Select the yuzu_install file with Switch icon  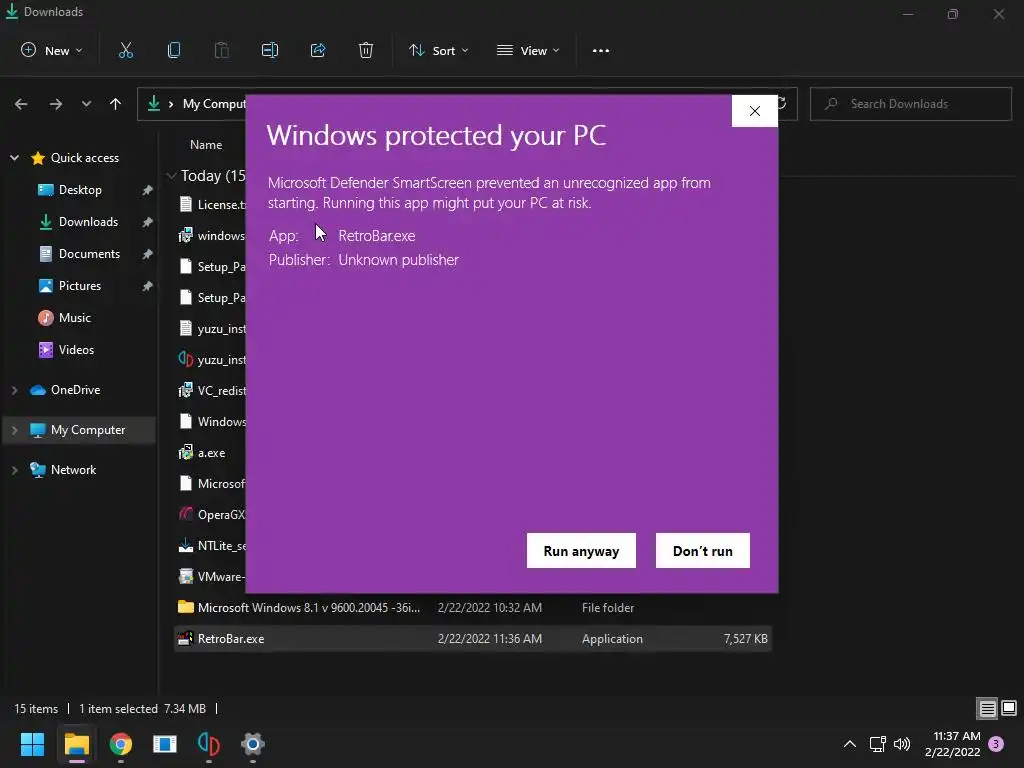[212, 359]
